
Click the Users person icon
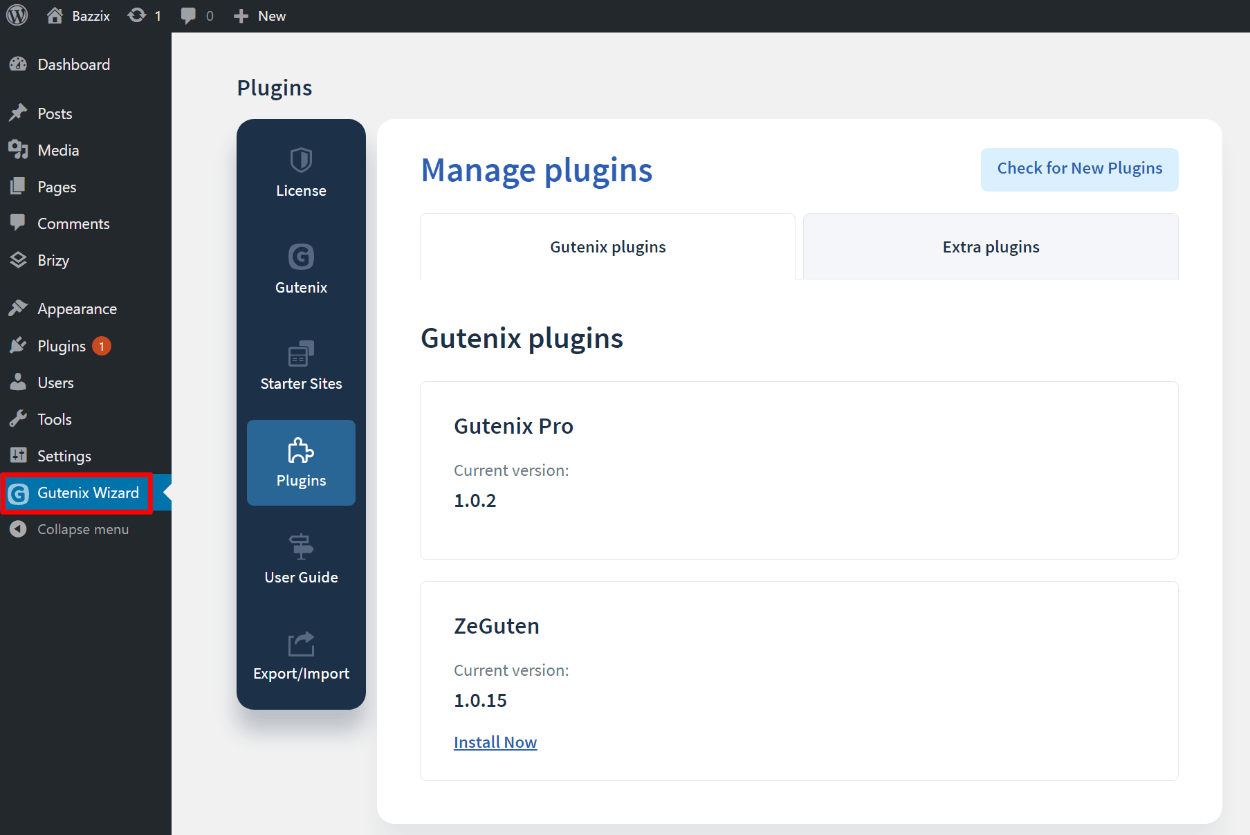click(x=18, y=382)
